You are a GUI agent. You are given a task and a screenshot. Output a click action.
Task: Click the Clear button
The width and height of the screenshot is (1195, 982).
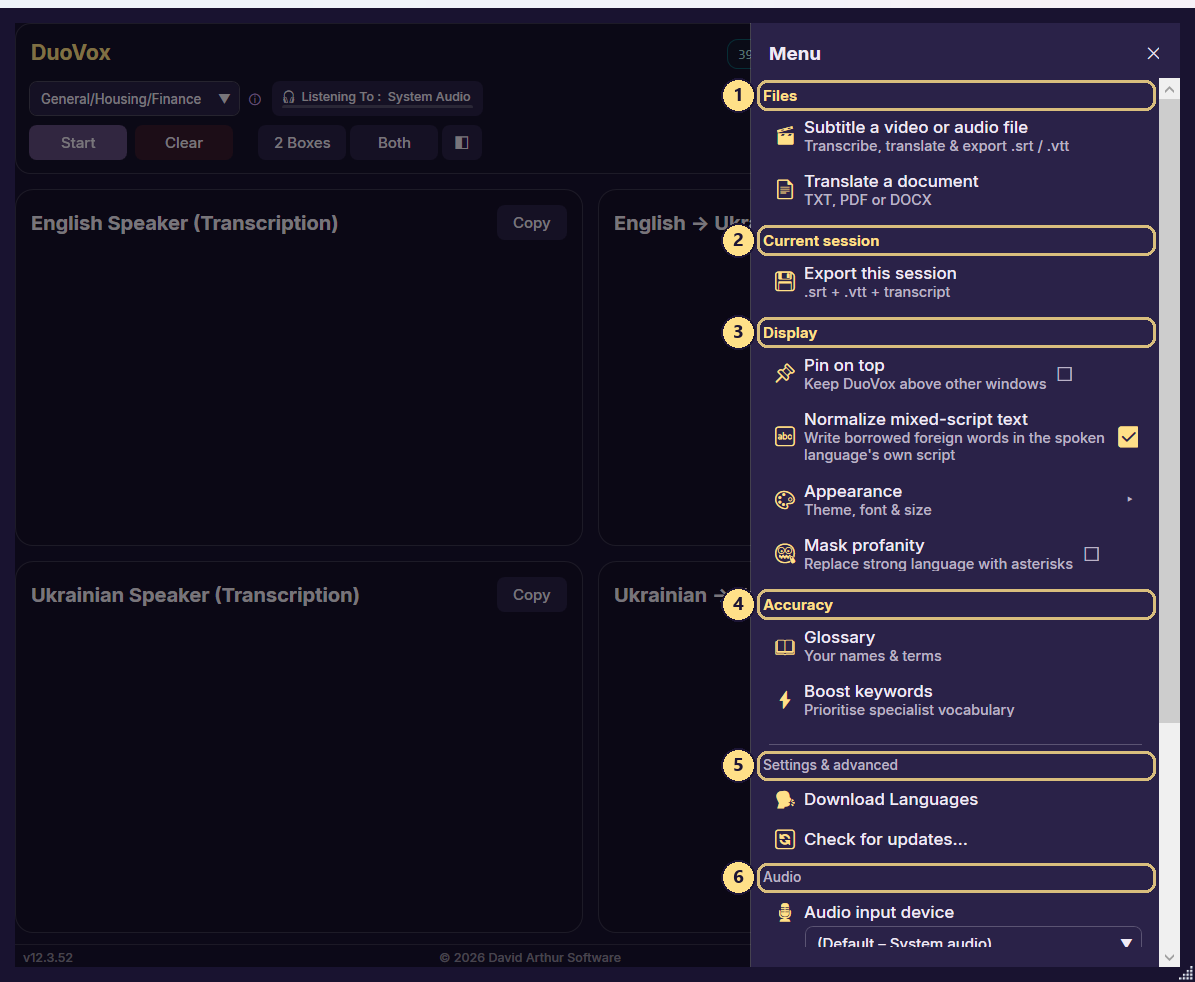pos(184,142)
